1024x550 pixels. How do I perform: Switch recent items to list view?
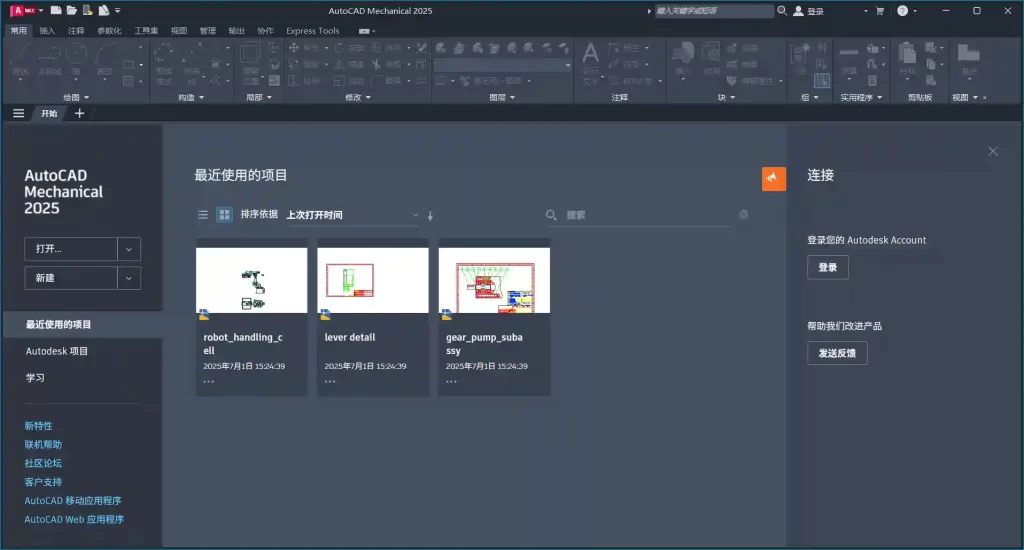203,215
